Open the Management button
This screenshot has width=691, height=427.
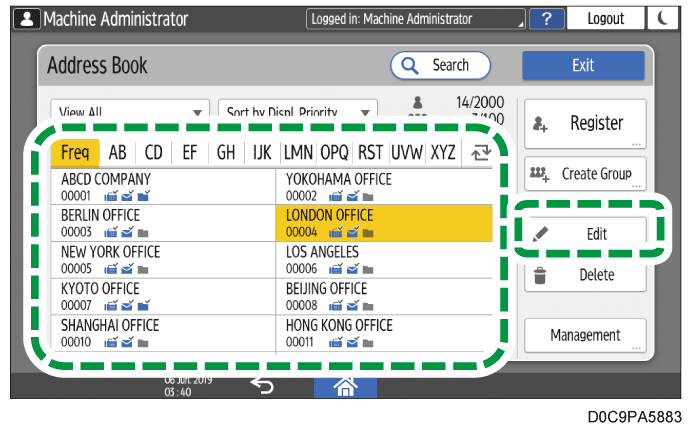[x=585, y=336]
